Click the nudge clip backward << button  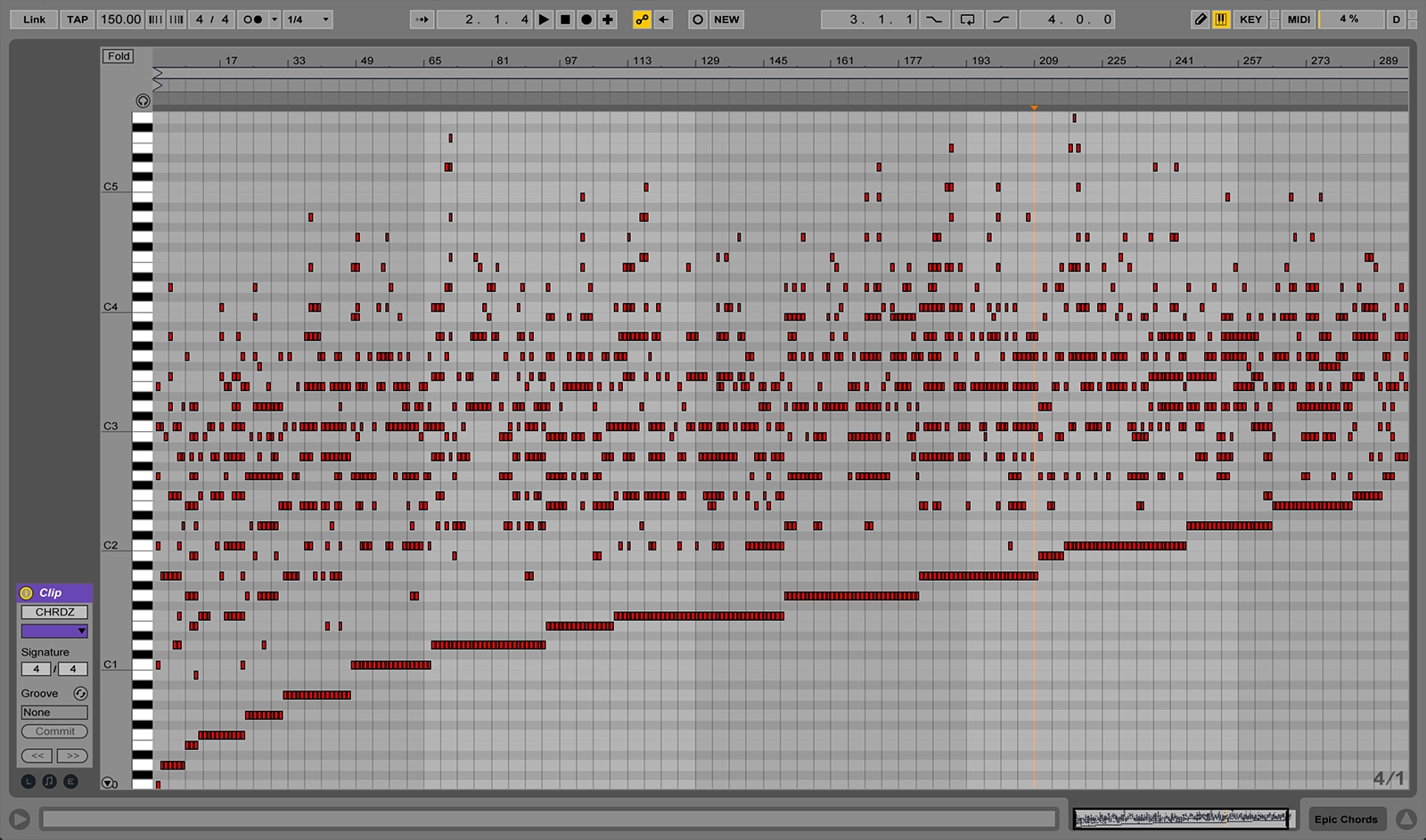click(x=37, y=755)
